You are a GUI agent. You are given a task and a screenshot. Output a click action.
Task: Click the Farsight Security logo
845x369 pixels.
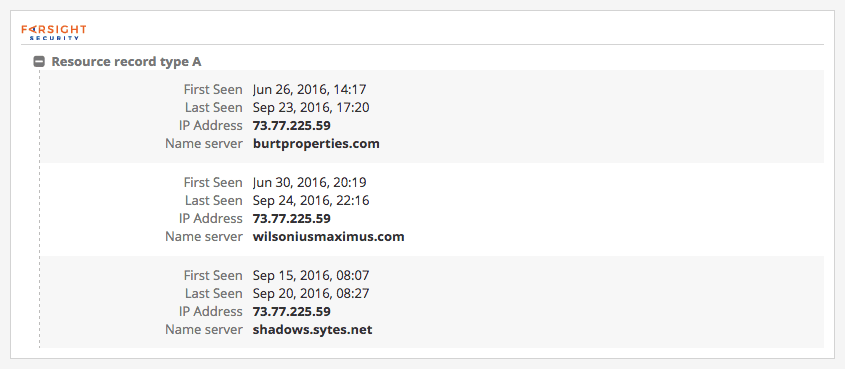(x=54, y=32)
